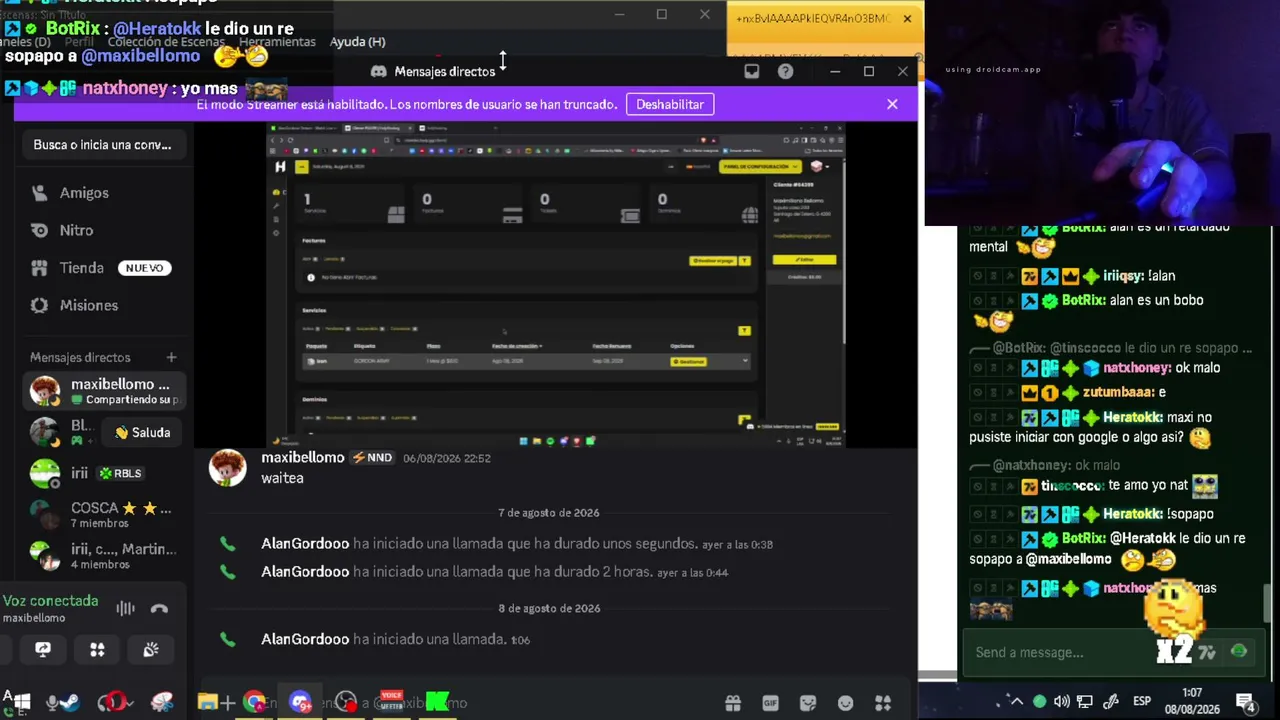Open the 7TV emote menu in chat
1280x720 pixels.
click(x=1207, y=652)
